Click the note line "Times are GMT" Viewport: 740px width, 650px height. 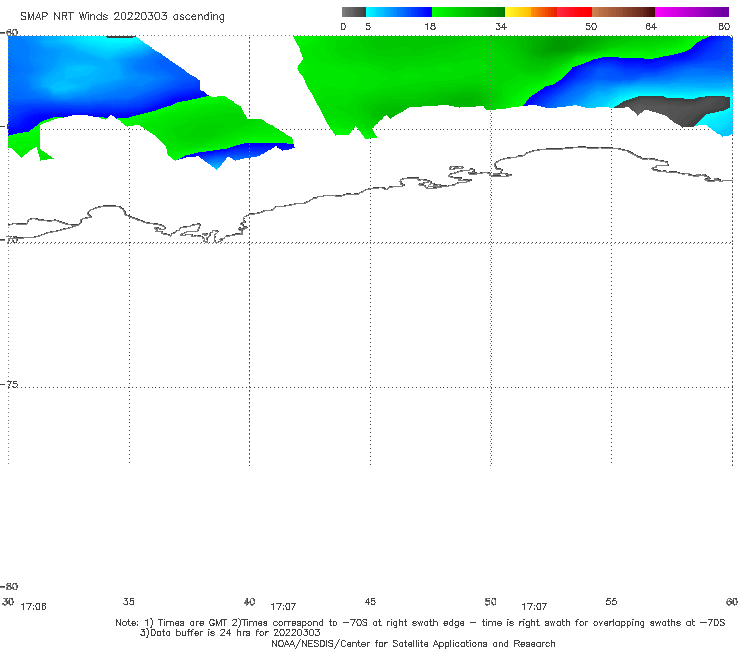point(192,623)
